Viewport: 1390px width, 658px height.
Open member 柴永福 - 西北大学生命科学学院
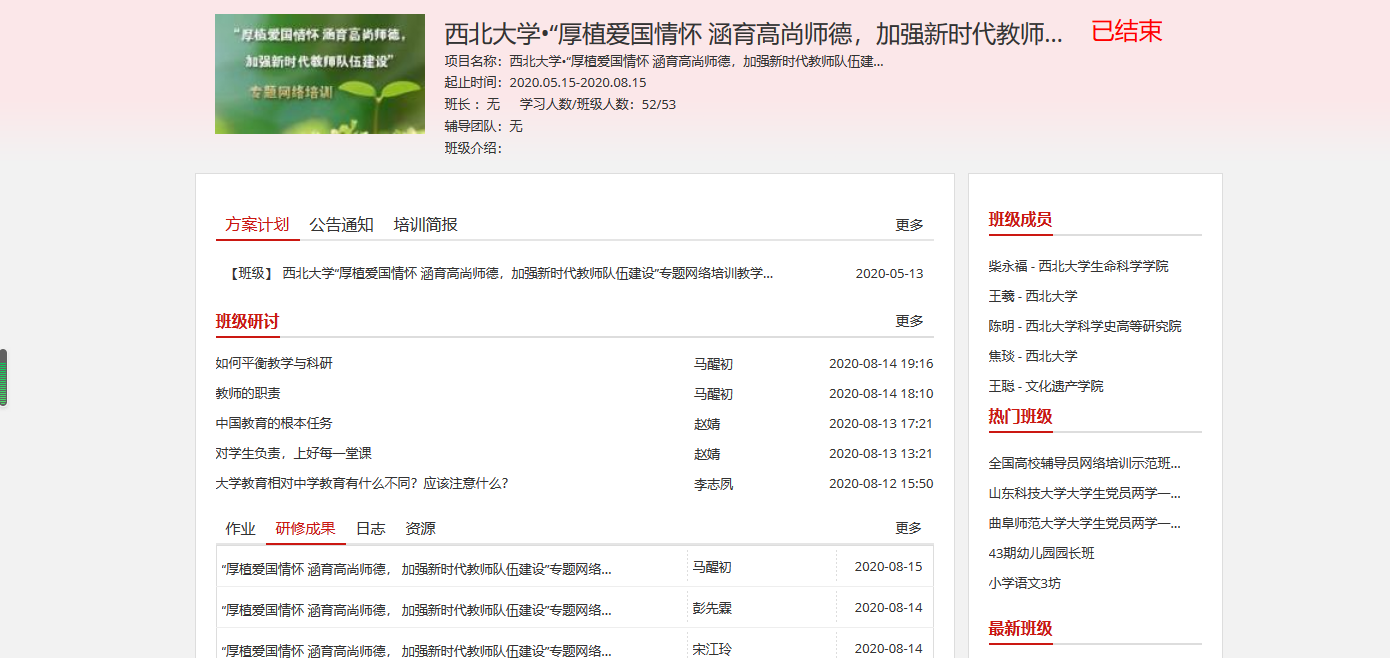(x=1078, y=266)
